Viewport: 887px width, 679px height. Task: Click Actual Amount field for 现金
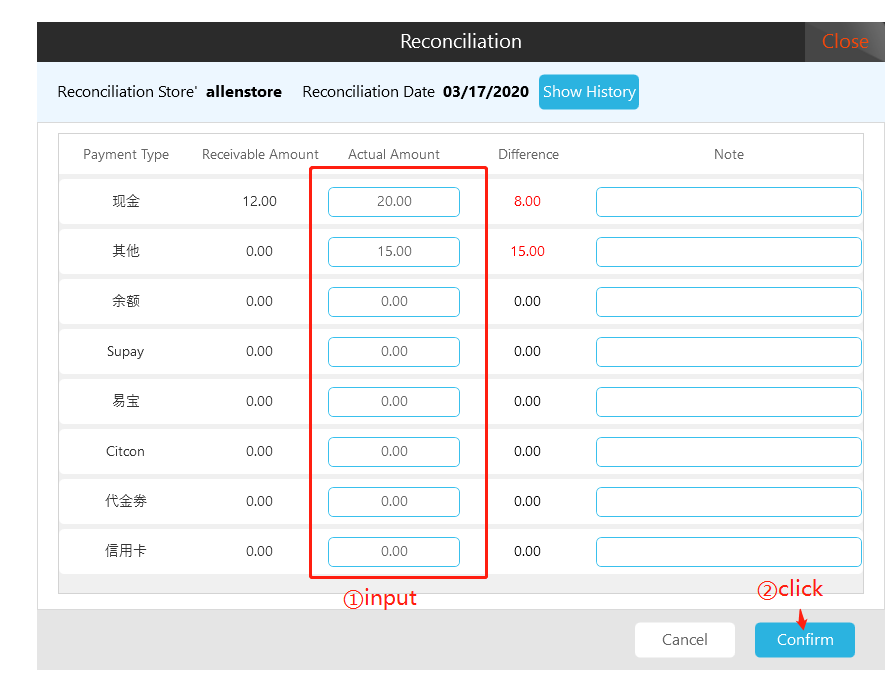(394, 202)
